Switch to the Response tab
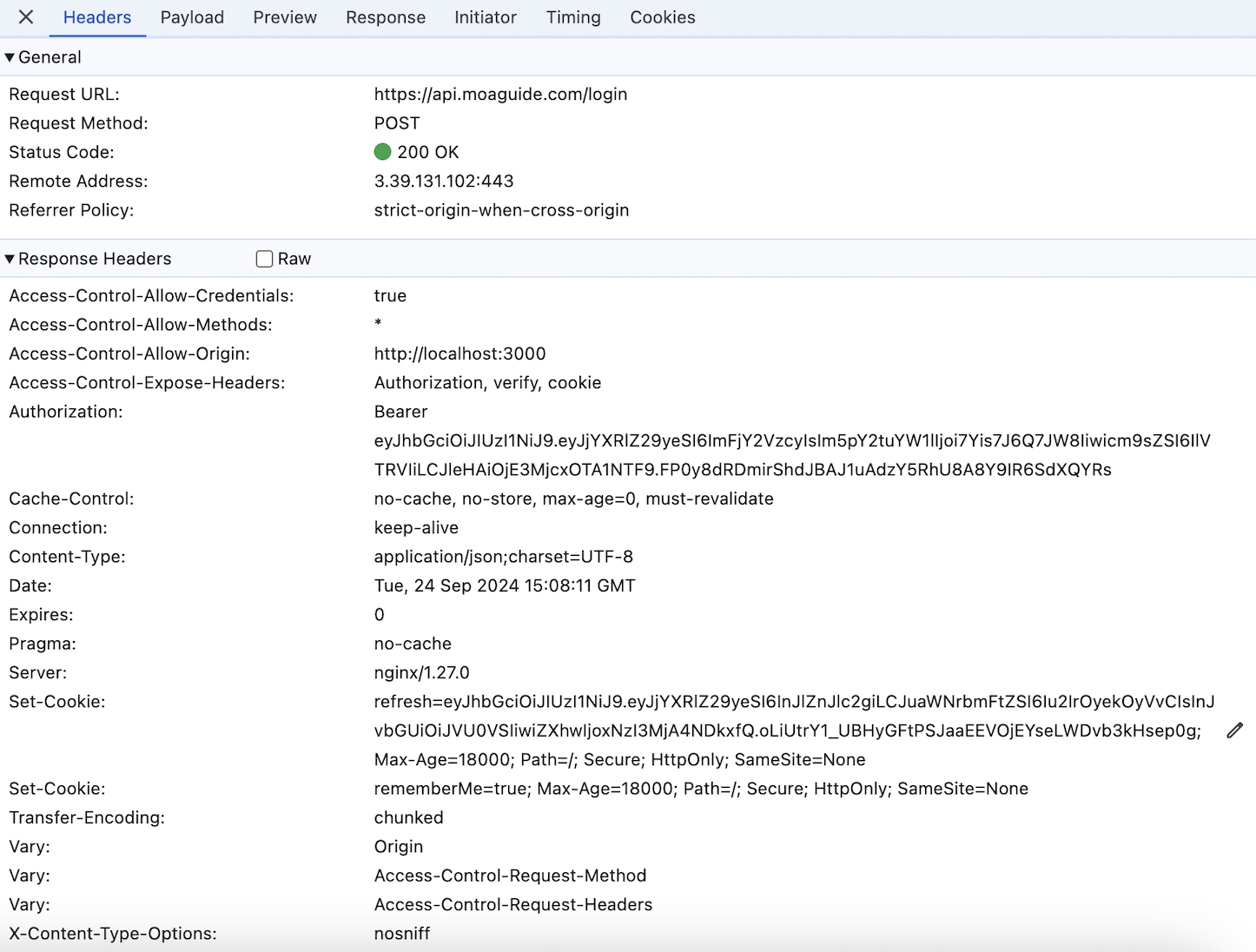This screenshot has width=1256, height=952. [386, 17]
